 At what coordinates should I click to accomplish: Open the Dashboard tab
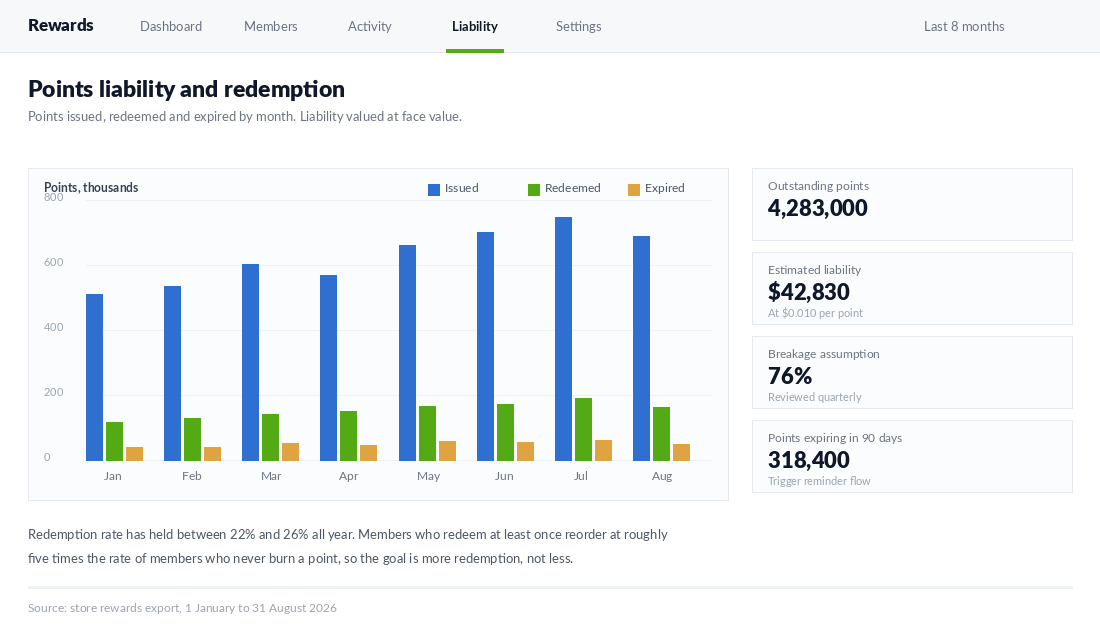coord(170,26)
